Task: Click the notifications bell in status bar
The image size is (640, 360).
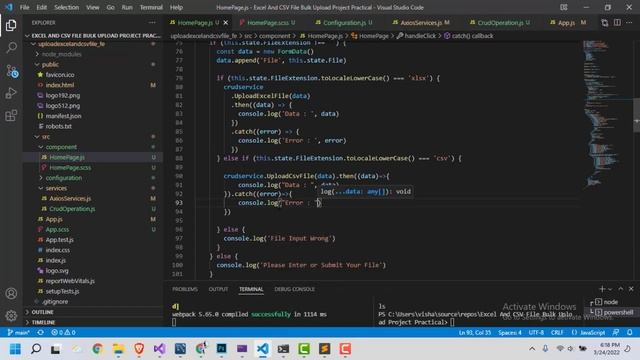Action: (629, 332)
